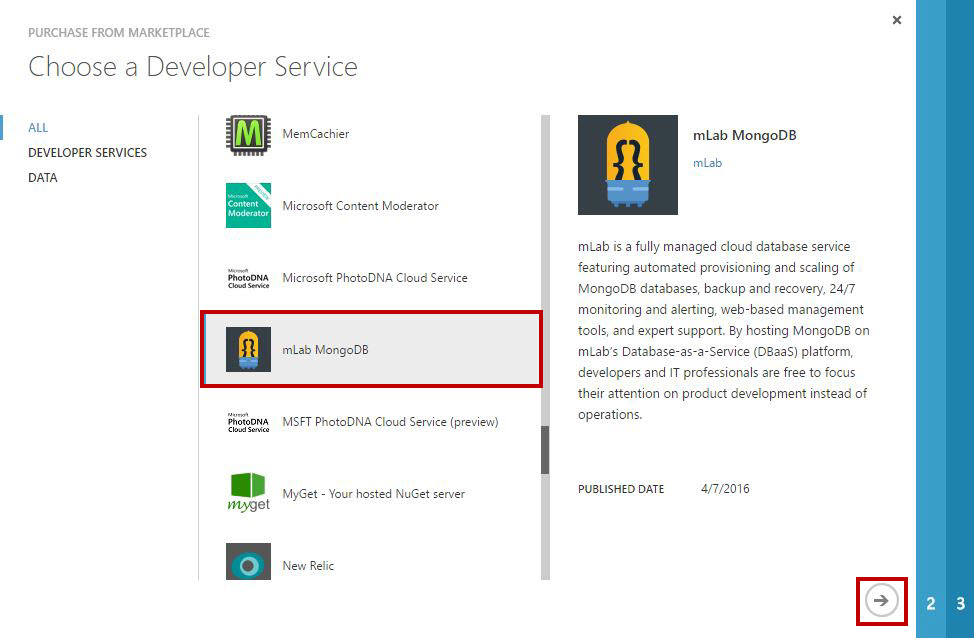Click the service list scrollbar thumb
Screen dimensions: 974x638
545,450
